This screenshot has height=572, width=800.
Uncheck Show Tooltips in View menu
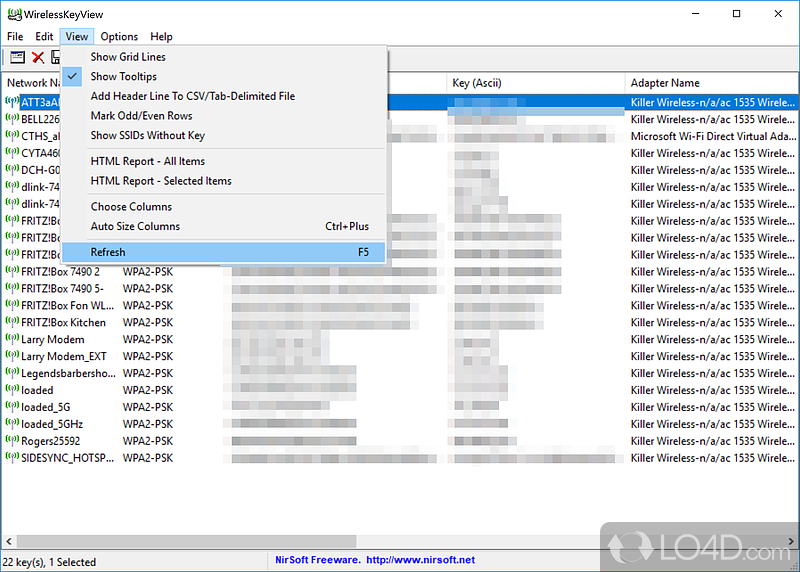point(223,77)
